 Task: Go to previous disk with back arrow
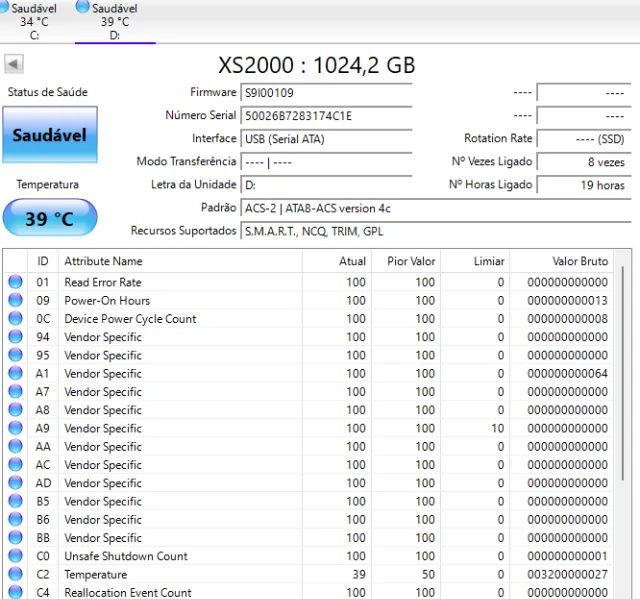click(14, 64)
